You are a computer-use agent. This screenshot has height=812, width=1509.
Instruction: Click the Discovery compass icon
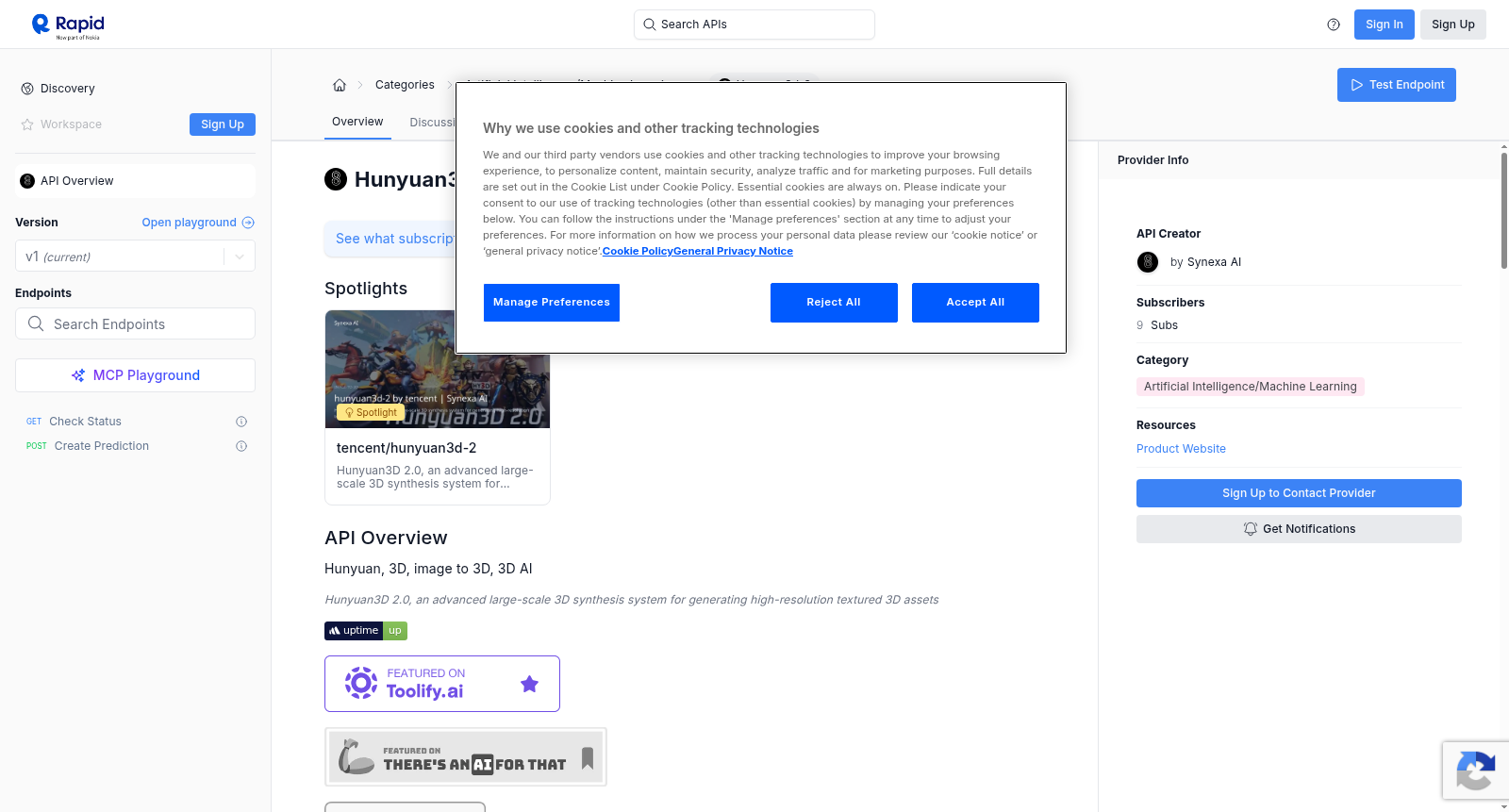click(27, 89)
